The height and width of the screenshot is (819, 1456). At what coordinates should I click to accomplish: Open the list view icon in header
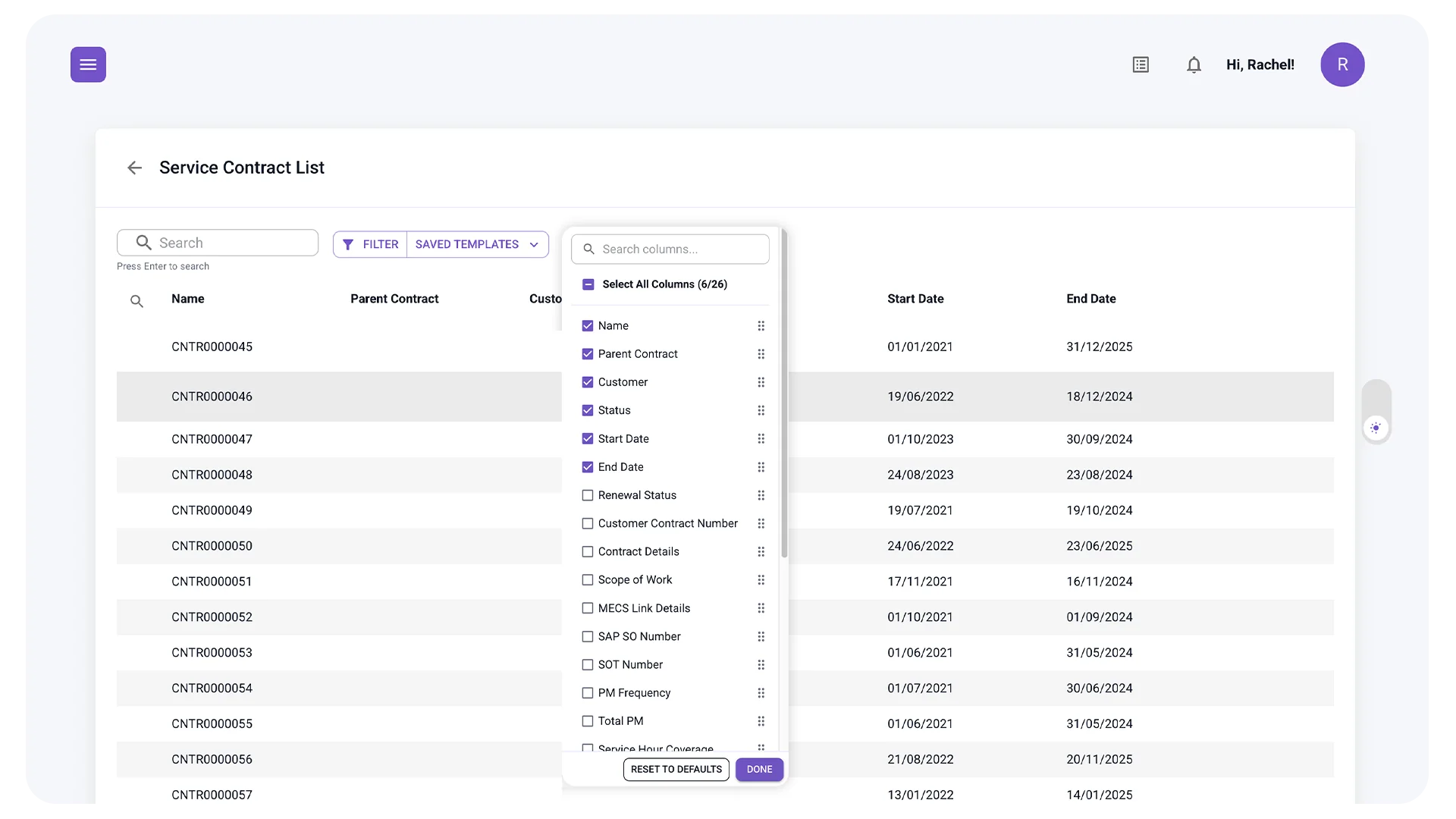(1141, 64)
